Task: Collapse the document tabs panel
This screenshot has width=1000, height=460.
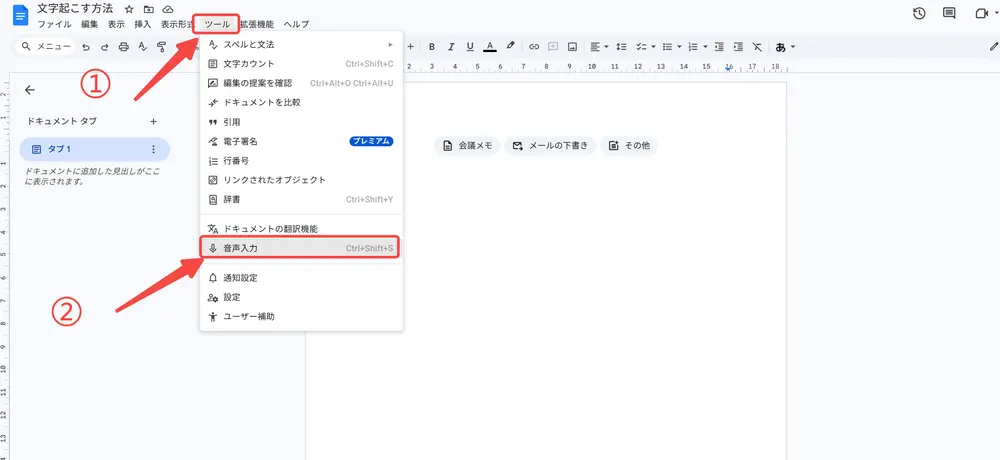Action: point(29,90)
